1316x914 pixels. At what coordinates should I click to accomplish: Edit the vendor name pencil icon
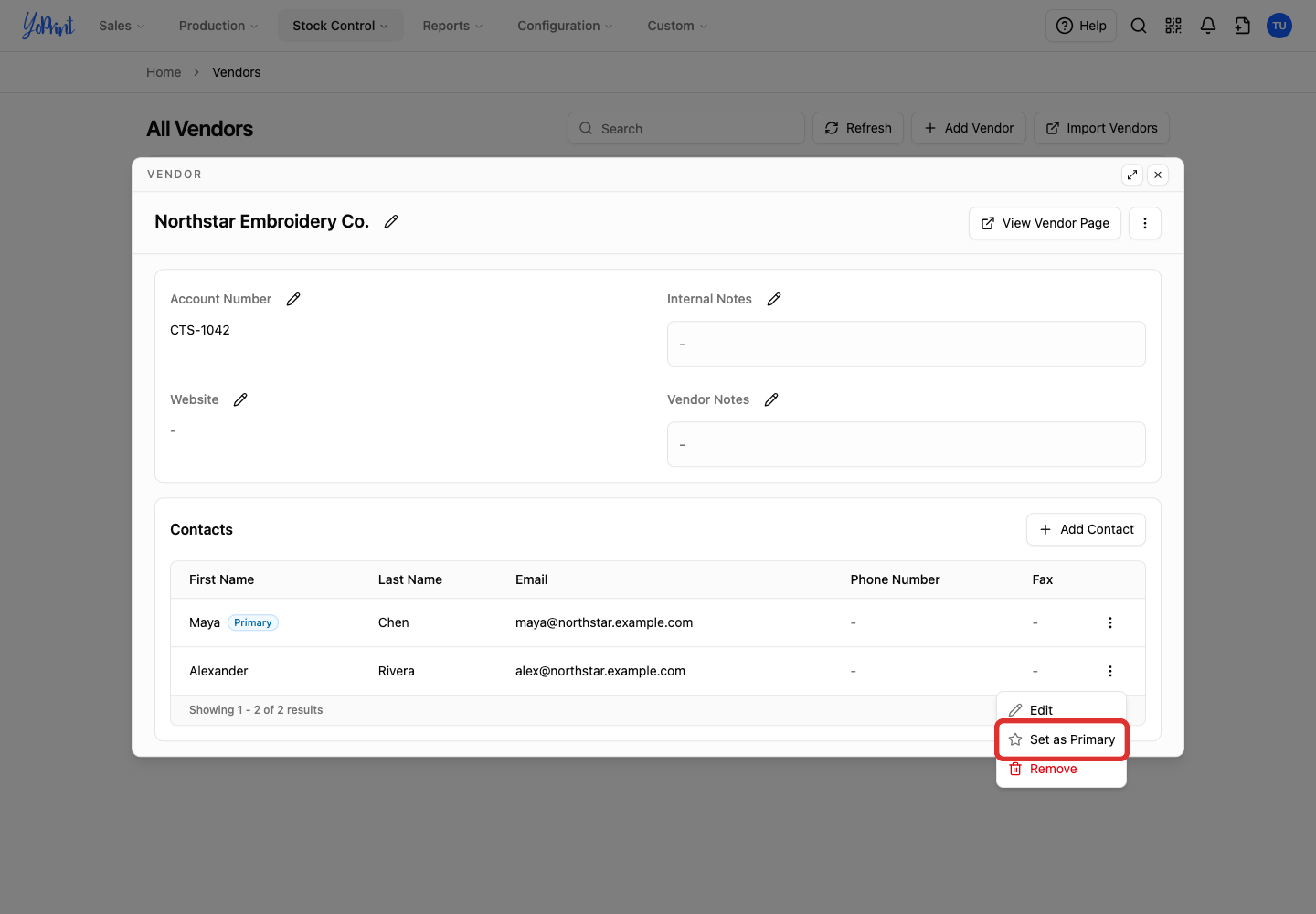pos(391,221)
